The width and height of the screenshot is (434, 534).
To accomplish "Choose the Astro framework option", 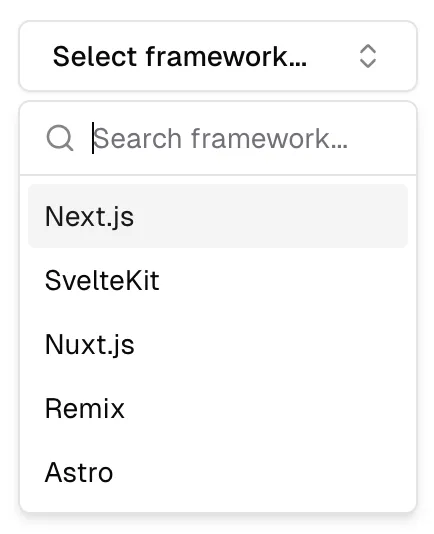I will [218, 472].
